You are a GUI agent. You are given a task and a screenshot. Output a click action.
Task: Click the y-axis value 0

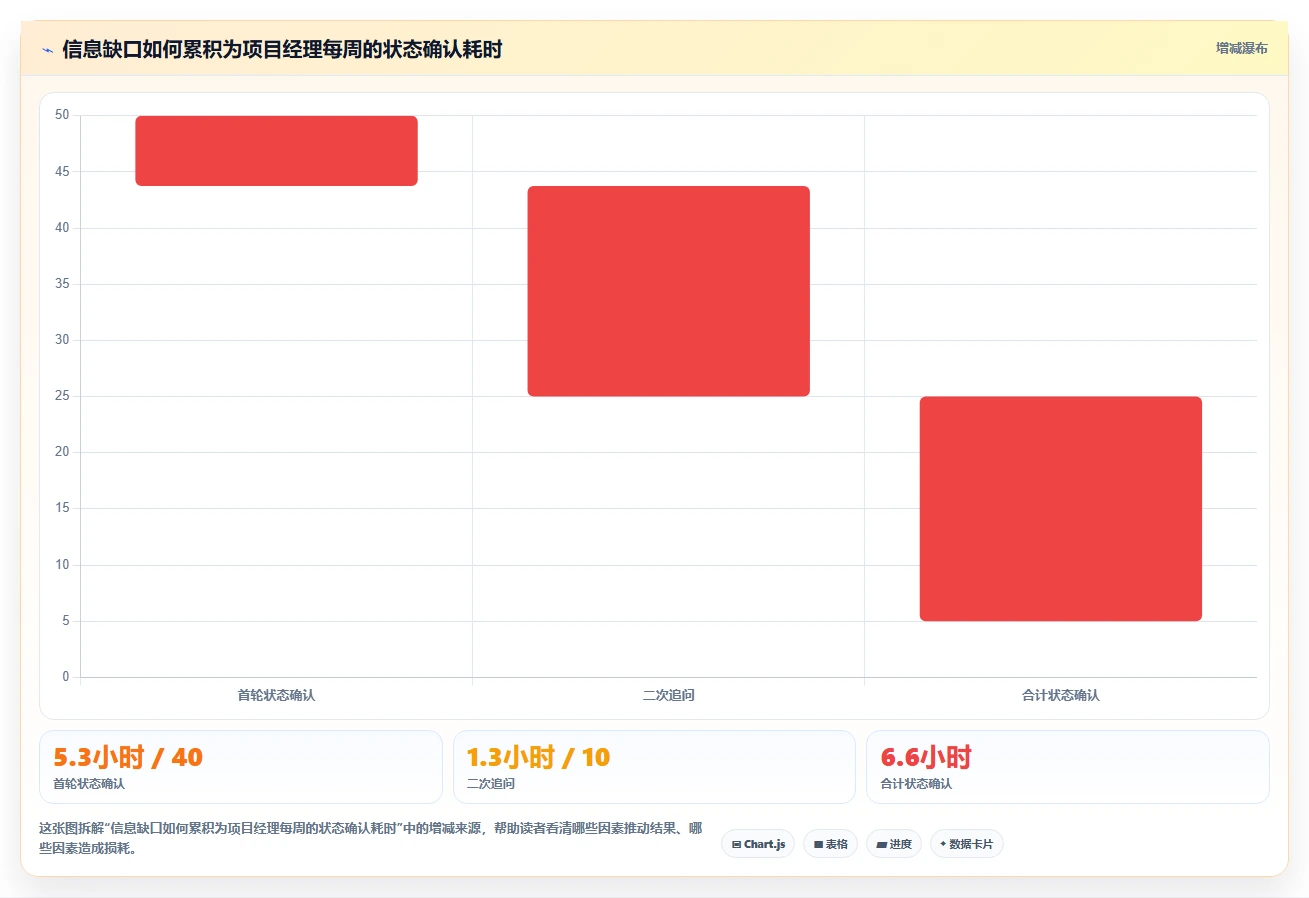pyautogui.click(x=66, y=677)
